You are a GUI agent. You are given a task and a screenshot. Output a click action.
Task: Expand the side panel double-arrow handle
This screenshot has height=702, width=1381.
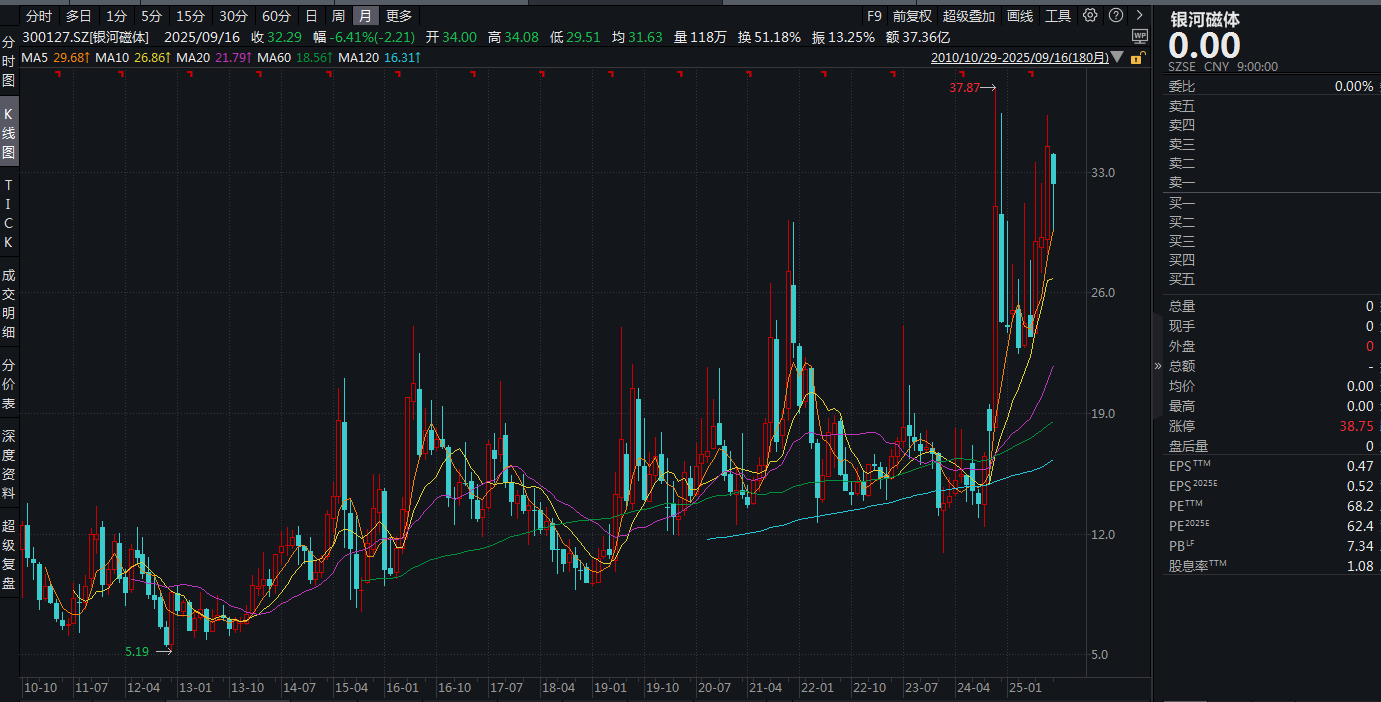pos(1158,366)
